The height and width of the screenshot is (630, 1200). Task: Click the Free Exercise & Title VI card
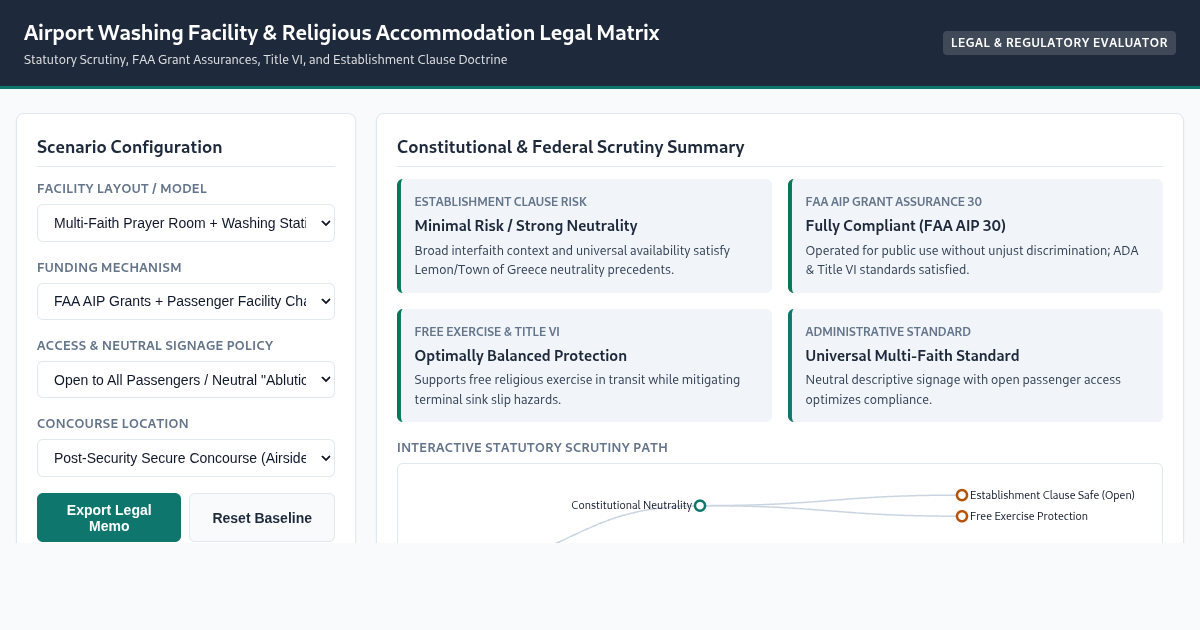click(584, 365)
